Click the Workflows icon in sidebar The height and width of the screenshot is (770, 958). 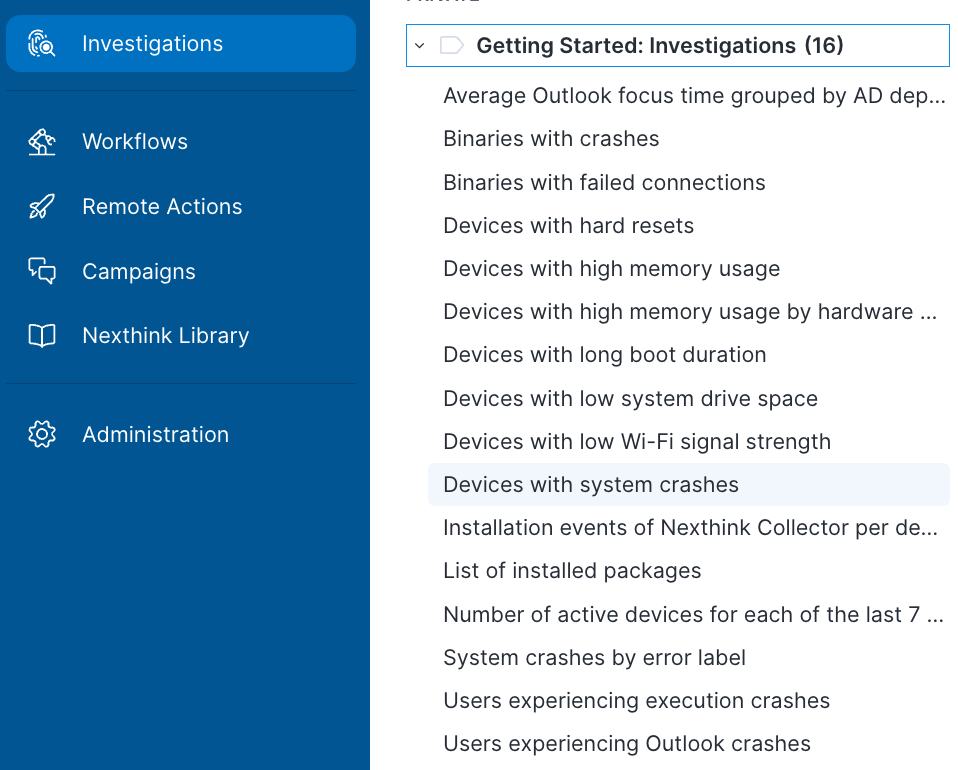pos(42,142)
